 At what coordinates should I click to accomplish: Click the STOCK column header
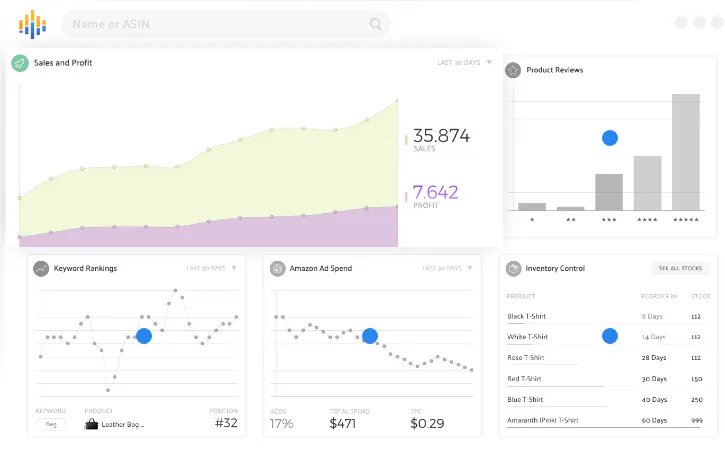point(700,296)
